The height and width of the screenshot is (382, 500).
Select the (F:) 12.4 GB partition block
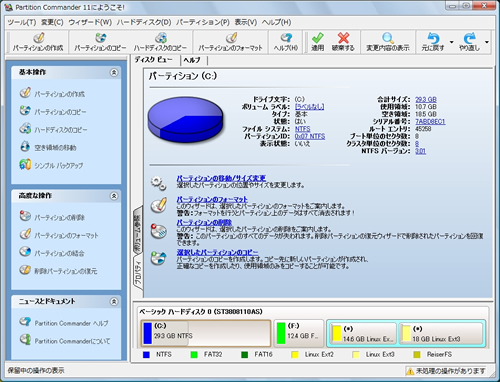click(x=299, y=333)
